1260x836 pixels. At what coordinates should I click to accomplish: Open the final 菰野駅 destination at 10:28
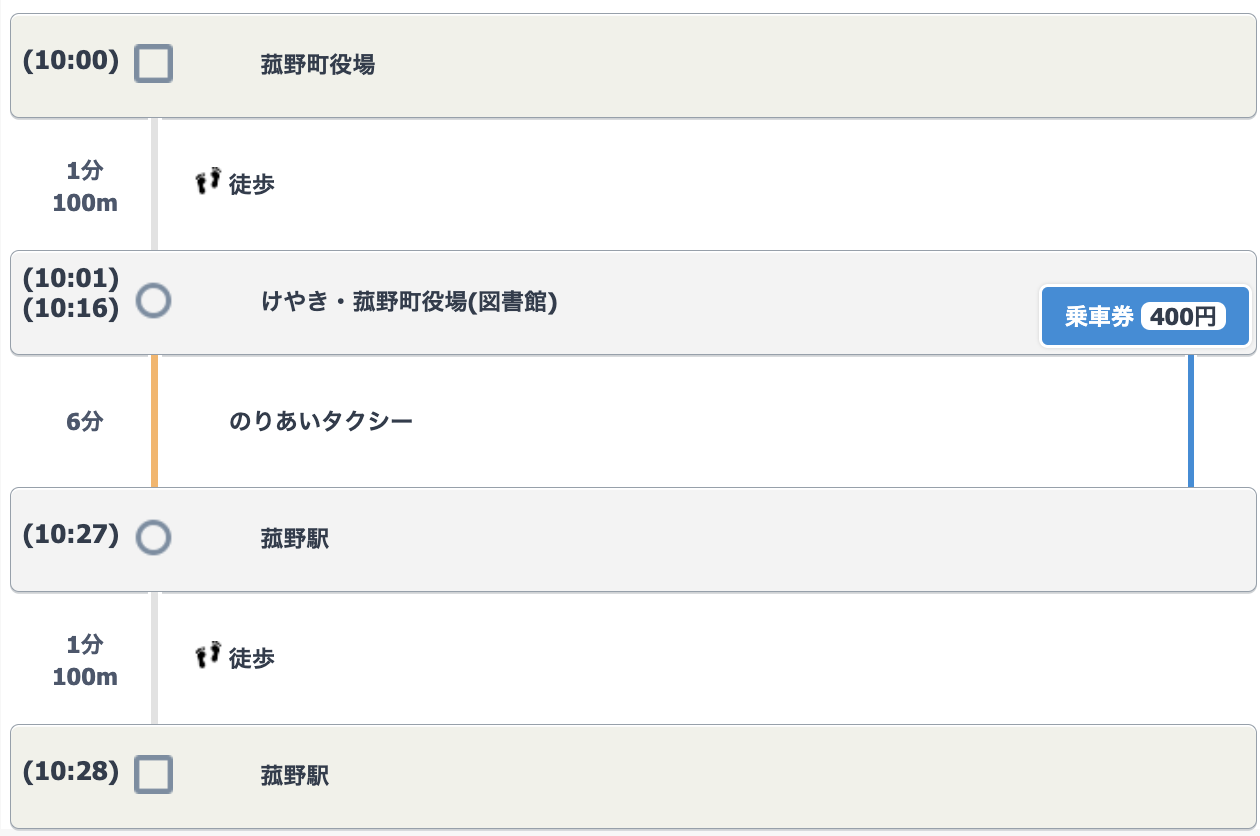(x=295, y=776)
